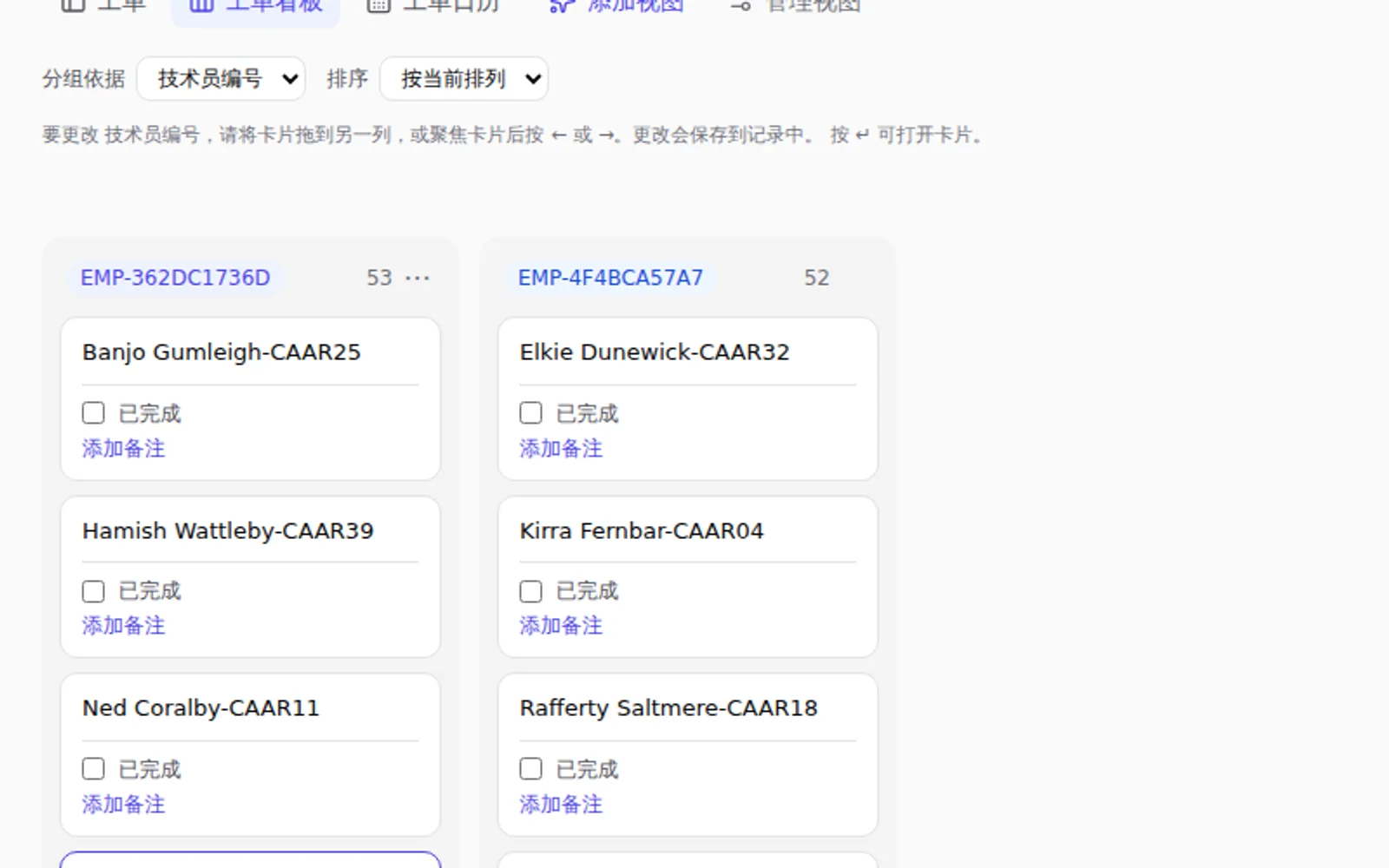This screenshot has width=1389, height=868.
Task: Open the Hamish Wattleby-CAAR39 card title
Action: (227, 531)
